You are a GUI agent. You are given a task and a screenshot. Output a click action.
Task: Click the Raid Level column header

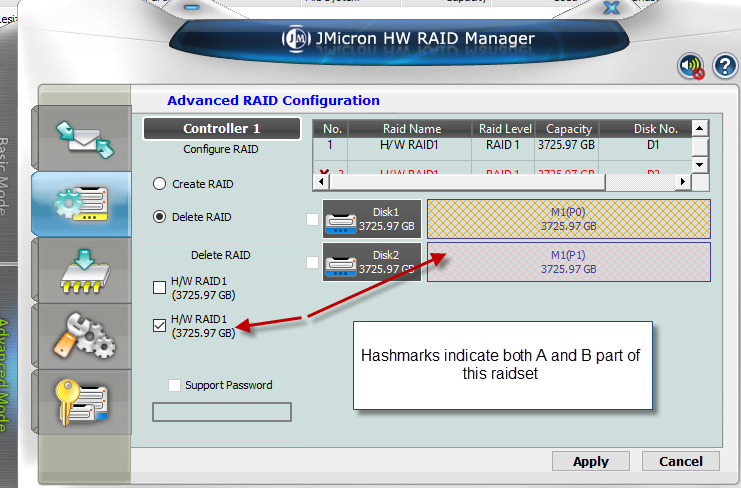505,128
